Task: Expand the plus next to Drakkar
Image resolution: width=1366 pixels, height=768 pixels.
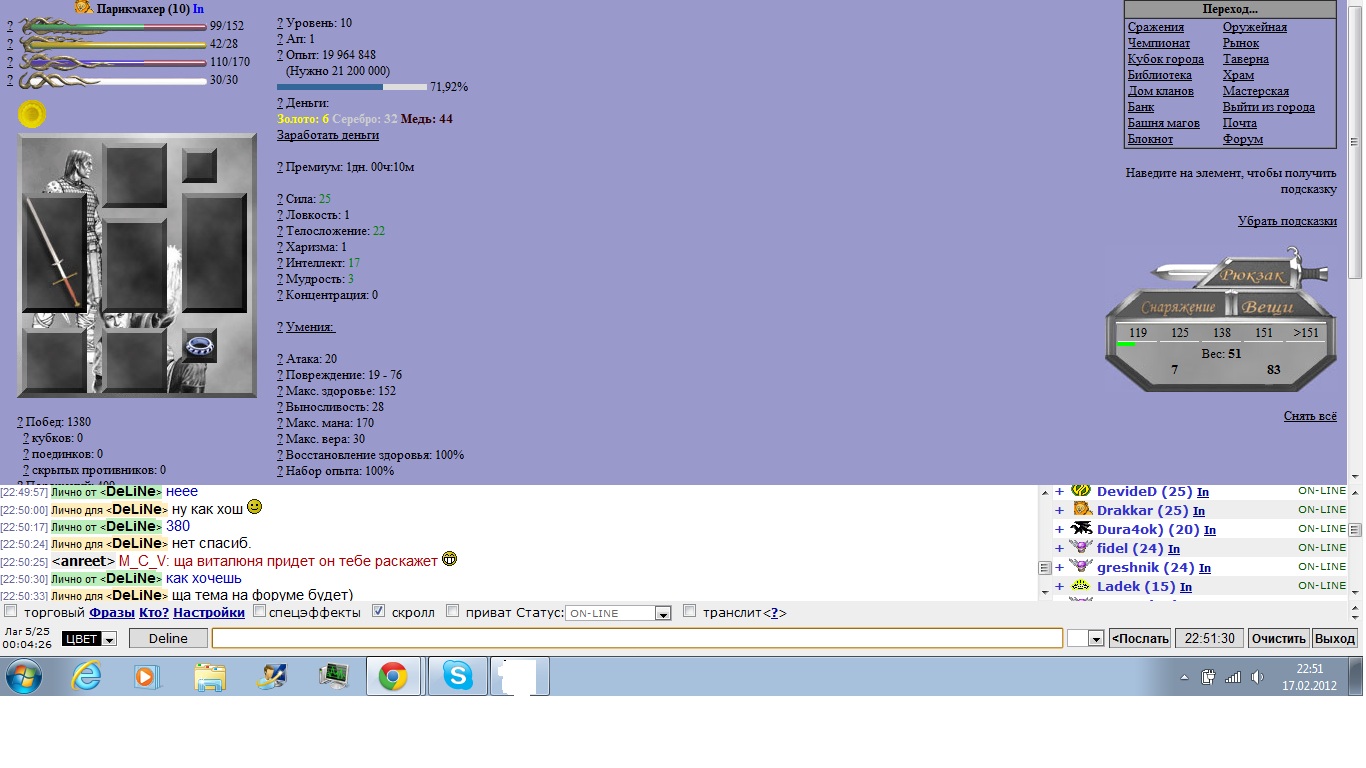Action: 1059,510
